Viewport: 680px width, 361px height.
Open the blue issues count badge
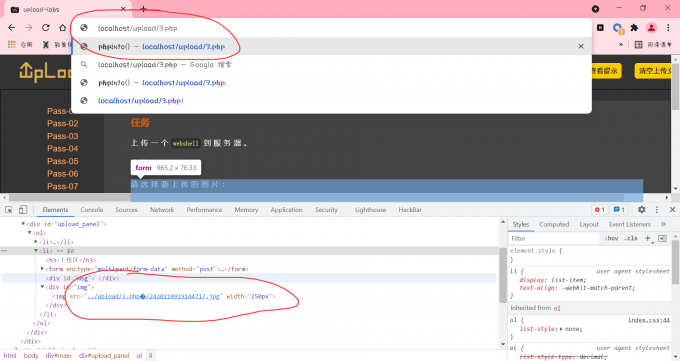[x=619, y=210]
